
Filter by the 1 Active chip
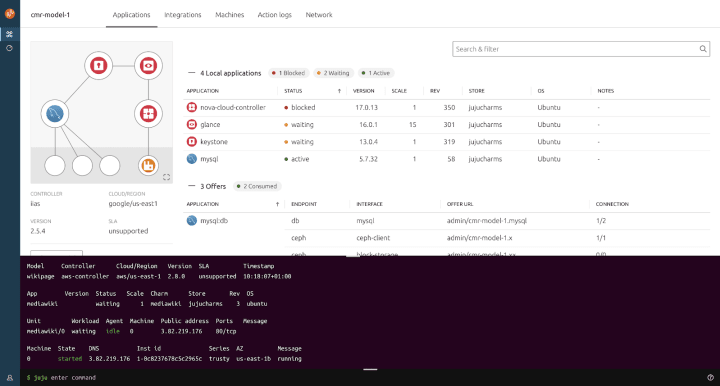click(x=377, y=73)
